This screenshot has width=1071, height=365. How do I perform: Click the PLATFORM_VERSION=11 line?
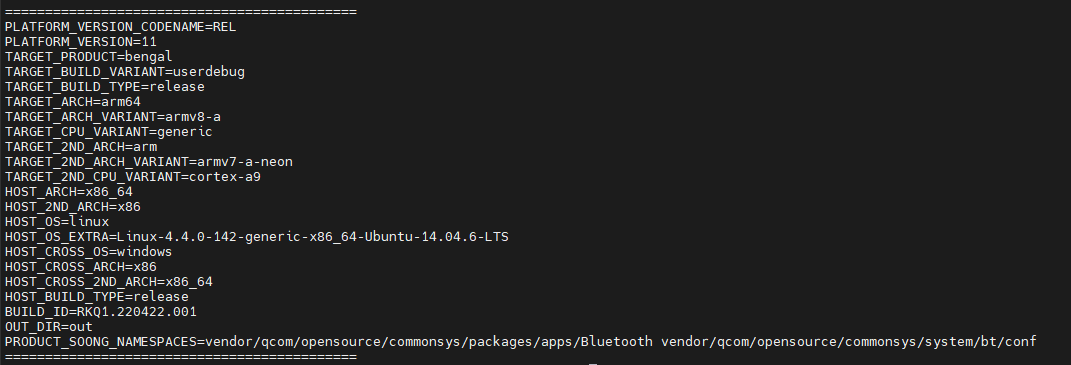tap(81, 42)
